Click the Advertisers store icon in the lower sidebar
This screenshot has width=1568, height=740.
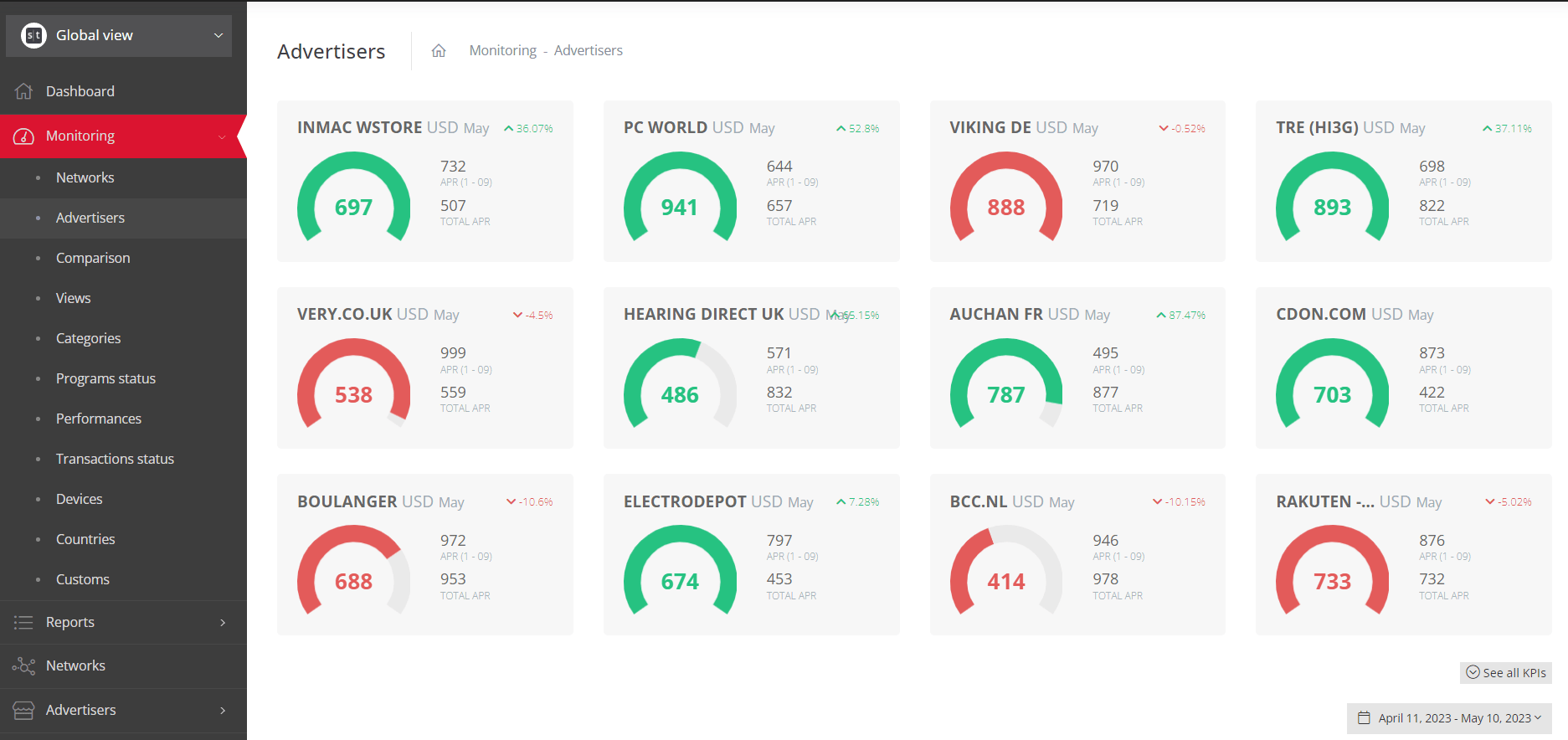(23, 710)
